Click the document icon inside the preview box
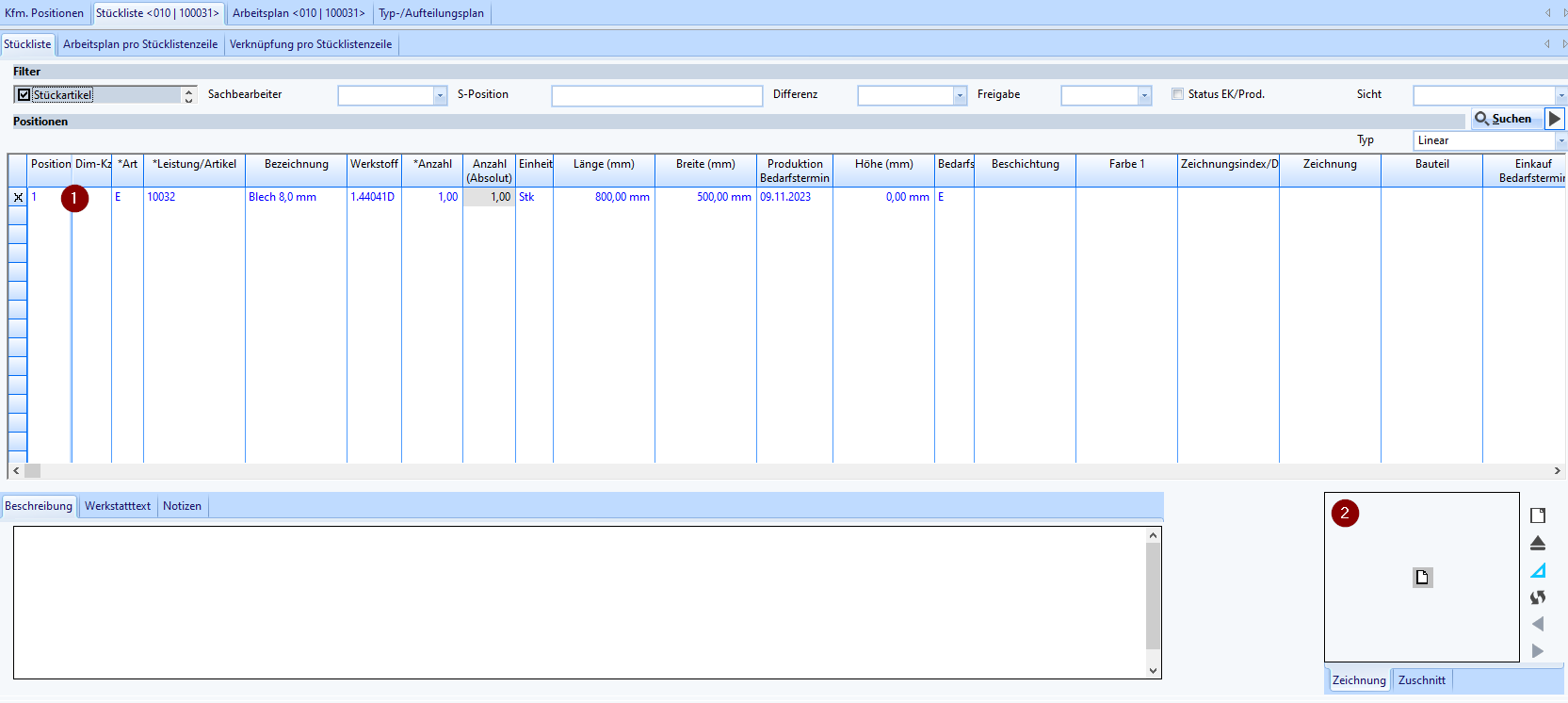Viewport: 1568px width, 703px height. pos(1422,578)
